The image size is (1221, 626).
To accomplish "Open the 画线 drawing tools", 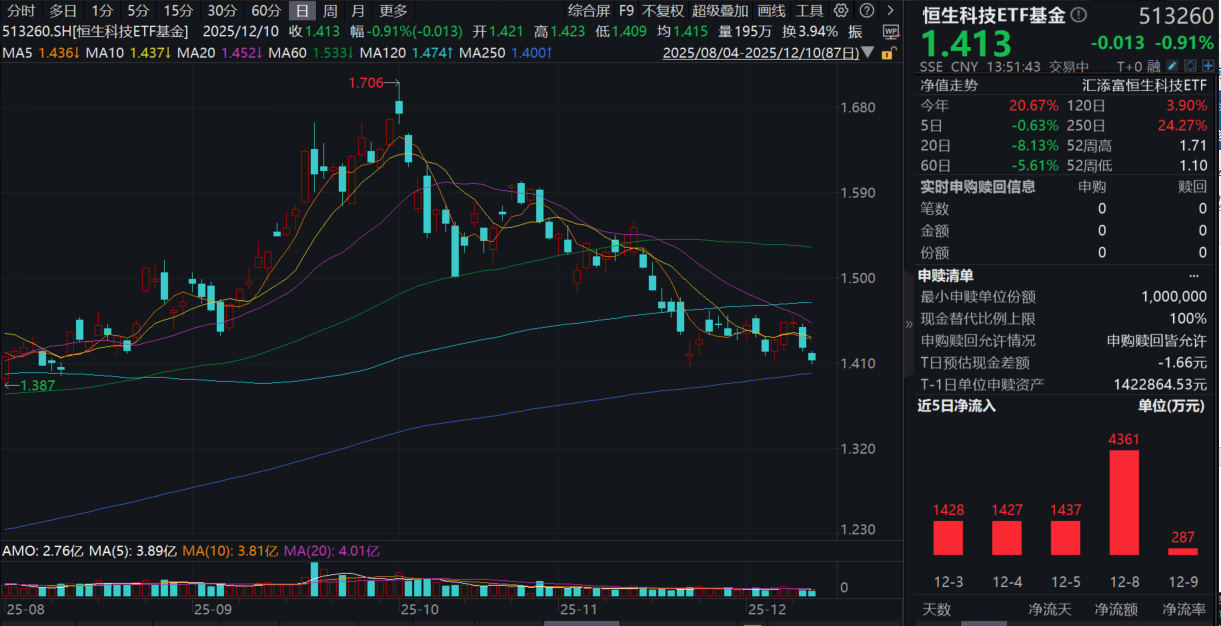I will pos(771,11).
